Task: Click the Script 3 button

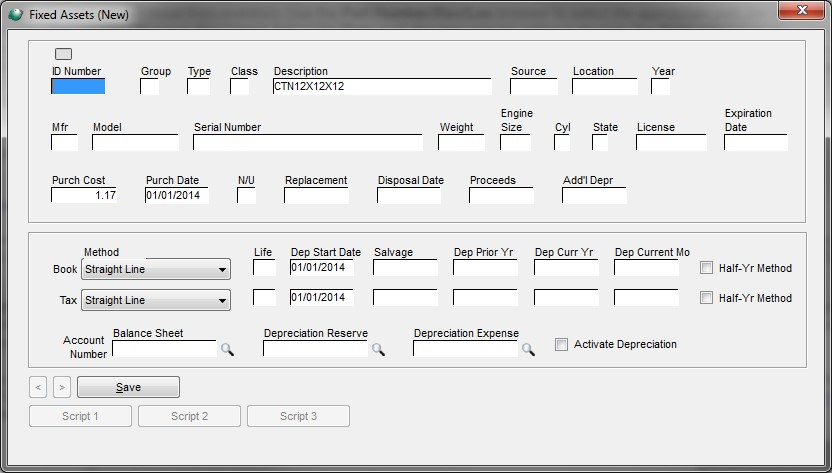Action: (298, 416)
